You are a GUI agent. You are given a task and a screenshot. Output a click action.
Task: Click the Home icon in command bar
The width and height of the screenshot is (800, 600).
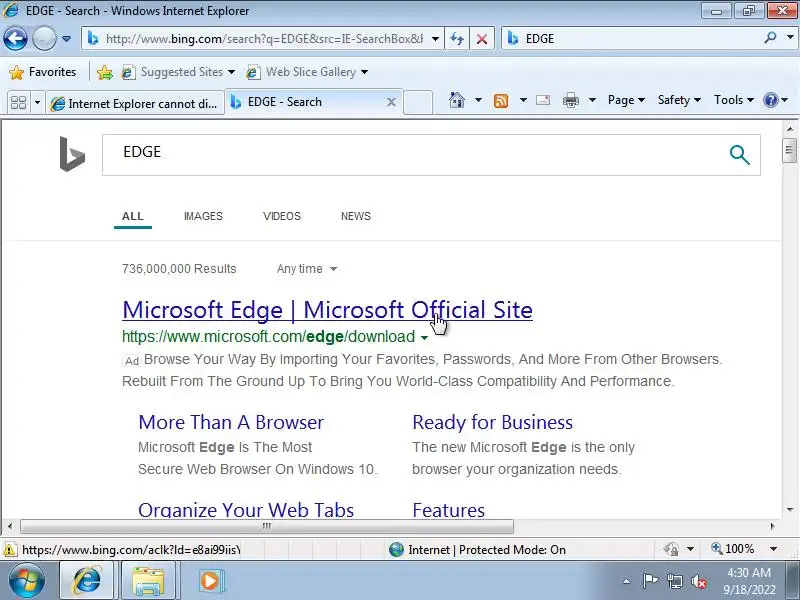click(x=457, y=100)
